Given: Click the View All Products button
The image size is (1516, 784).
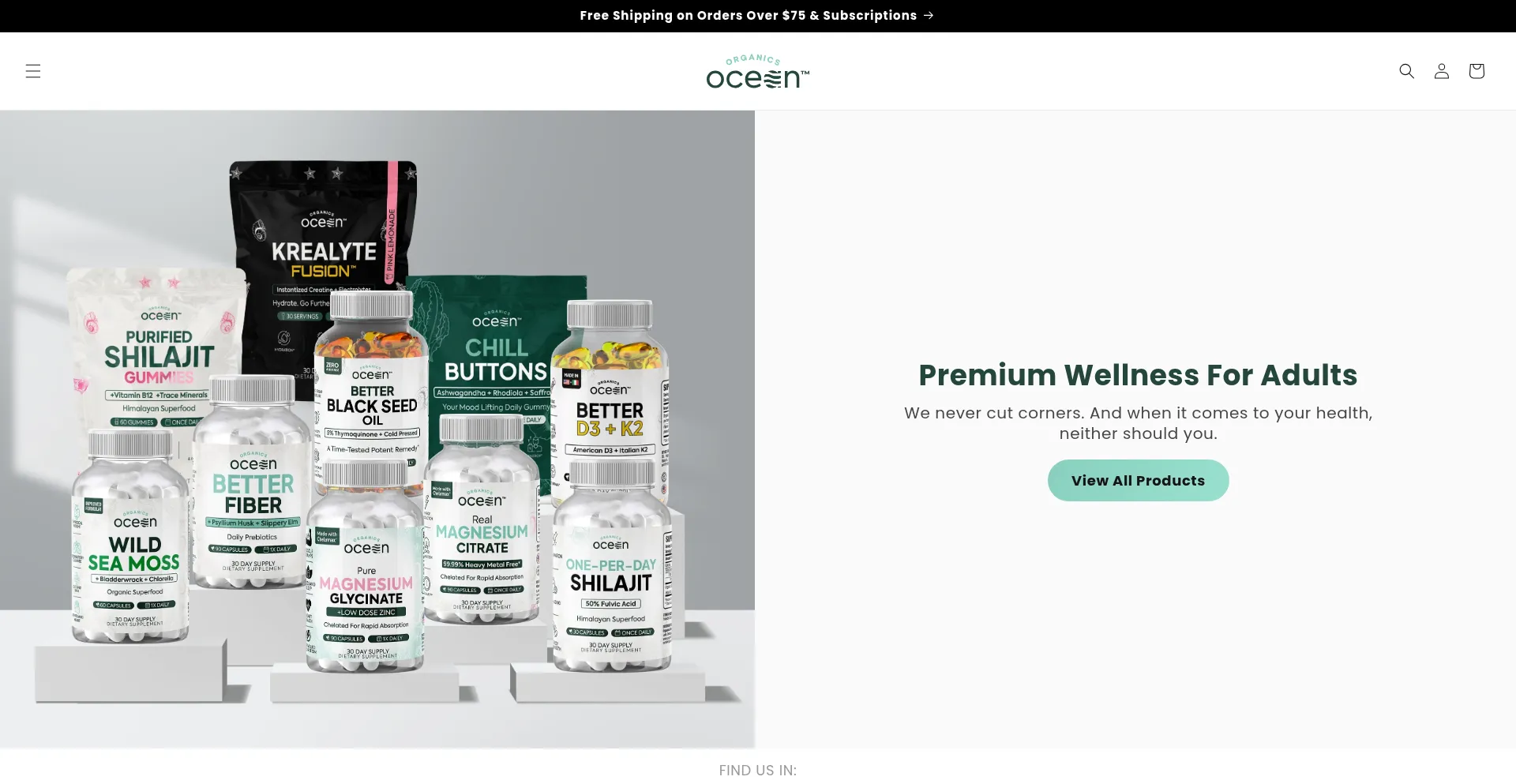Looking at the screenshot, I should pyautogui.click(x=1138, y=480).
